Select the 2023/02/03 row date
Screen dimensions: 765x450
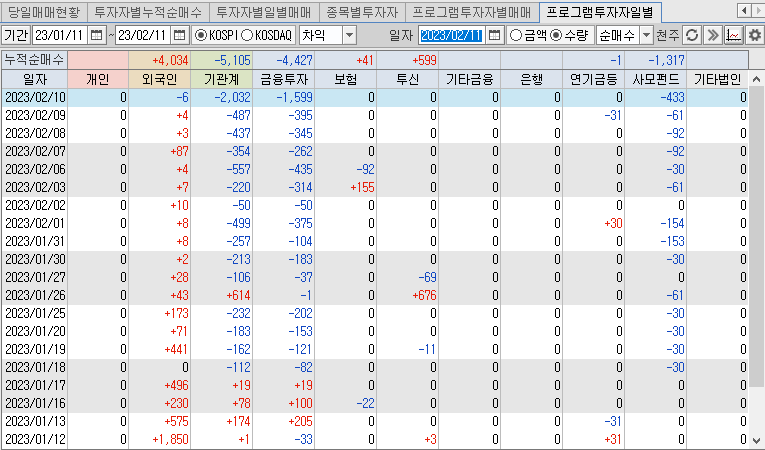[35, 187]
